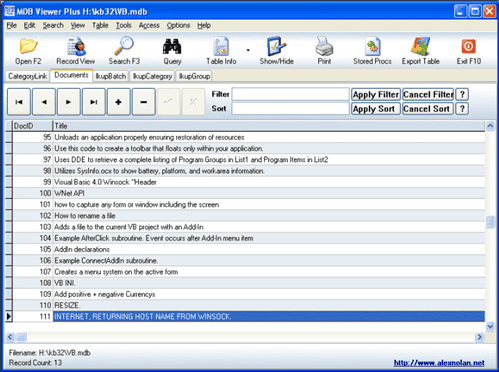The width and height of the screenshot is (499, 372).
Task: Expand the dropdown arrow beside Table Info
Action: coord(248,50)
